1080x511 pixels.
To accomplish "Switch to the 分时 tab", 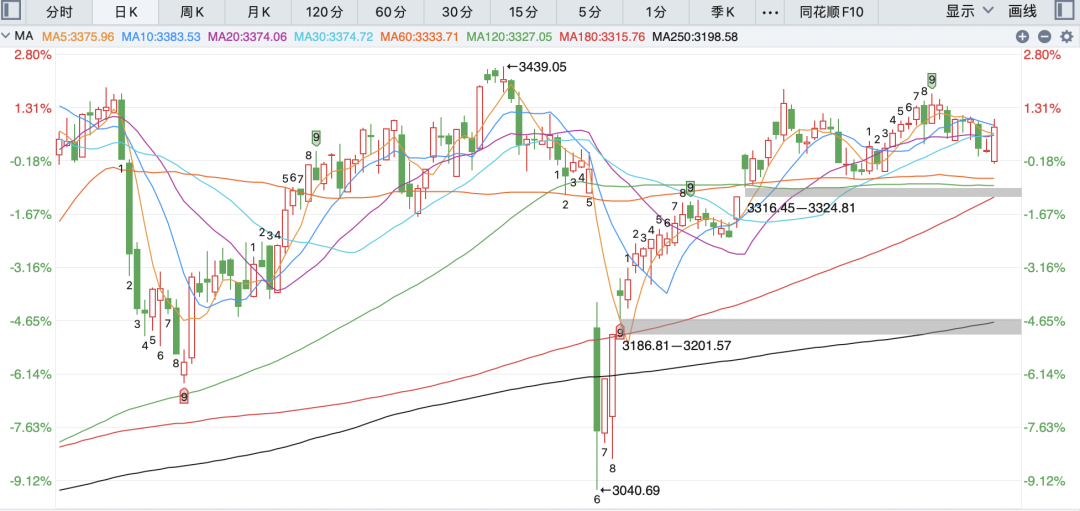I will [x=59, y=12].
